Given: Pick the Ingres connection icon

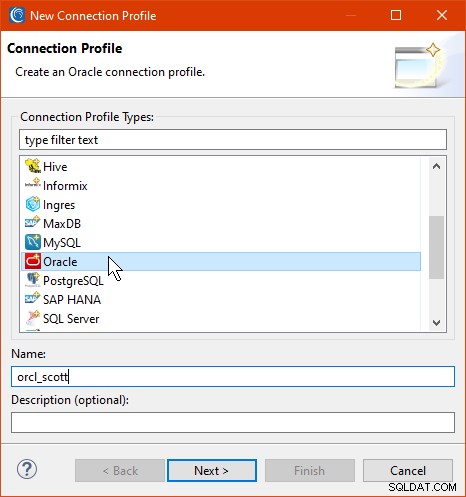Looking at the screenshot, I should (33, 204).
